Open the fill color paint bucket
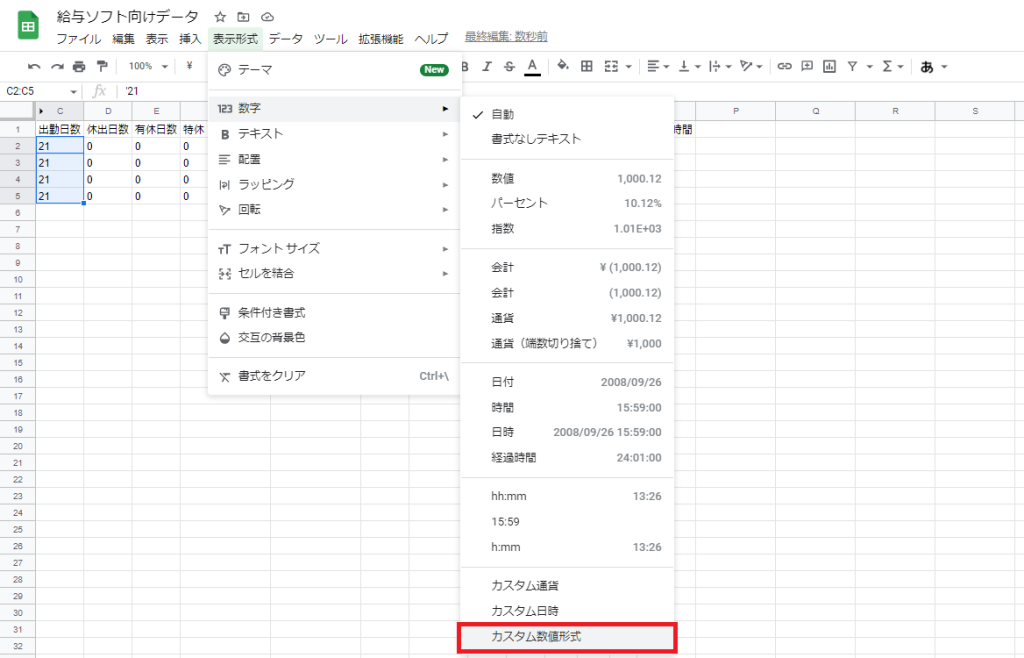1024x658 pixels. (562, 66)
